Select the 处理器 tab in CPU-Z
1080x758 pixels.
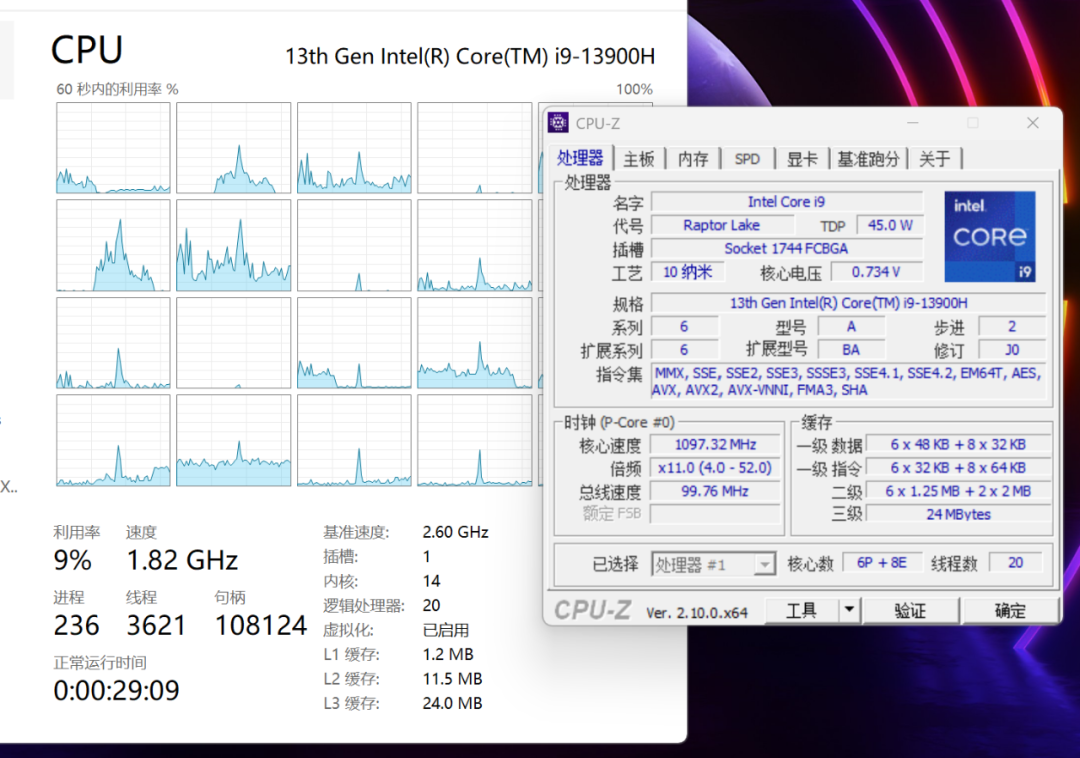580,158
